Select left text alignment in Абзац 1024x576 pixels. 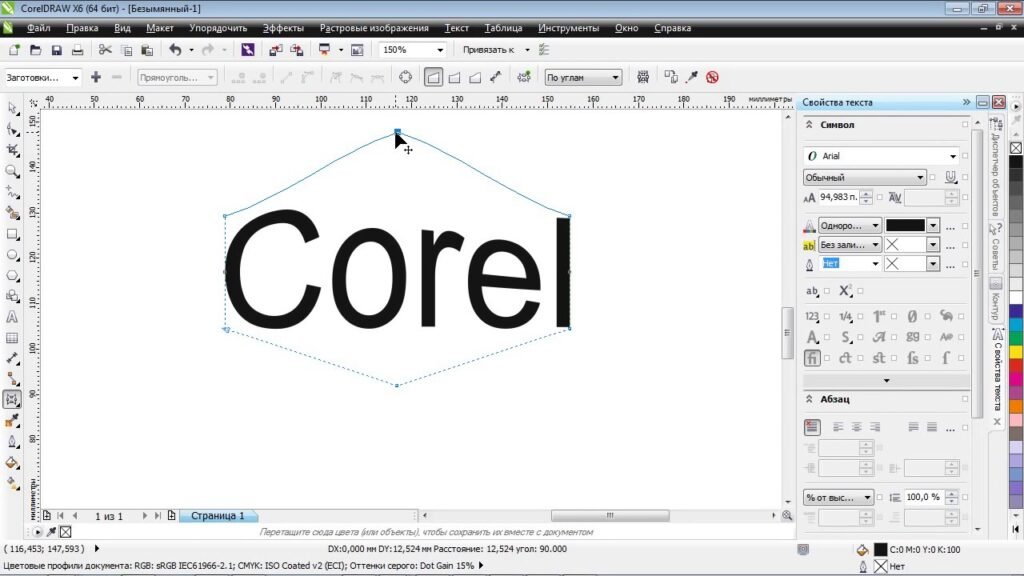click(x=838, y=427)
